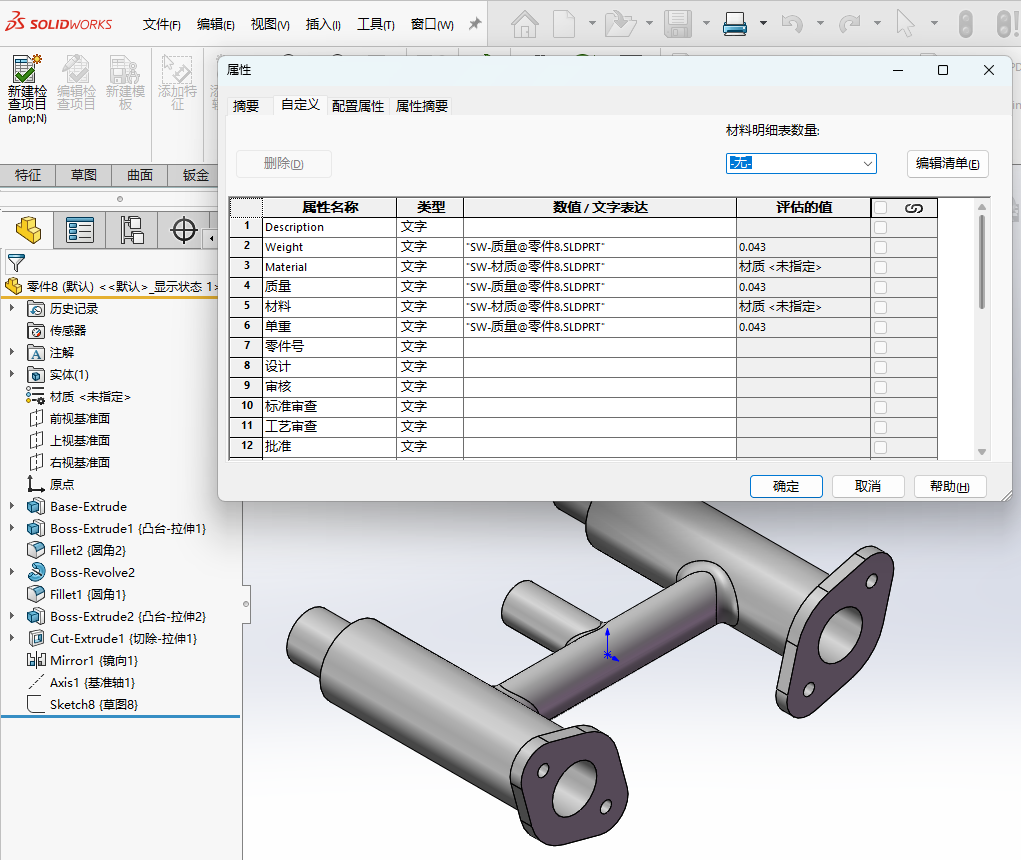Click the FeatureManager design tree tab
The height and width of the screenshot is (860, 1021).
point(28,230)
